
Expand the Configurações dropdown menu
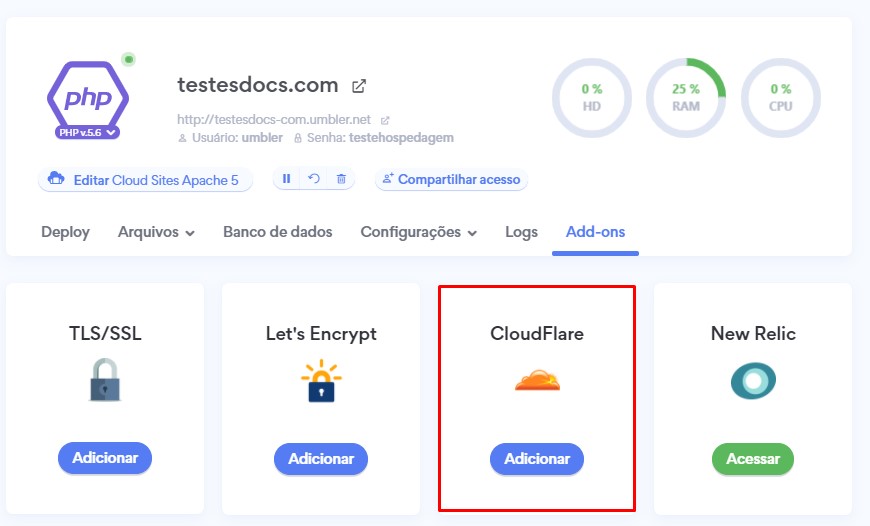[x=418, y=232]
